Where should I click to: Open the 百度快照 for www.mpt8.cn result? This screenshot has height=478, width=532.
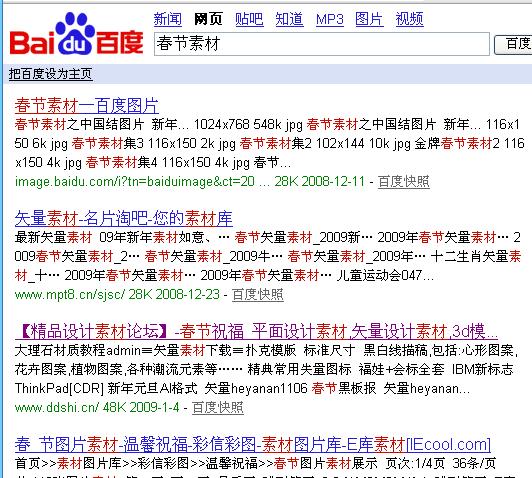(258, 294)
